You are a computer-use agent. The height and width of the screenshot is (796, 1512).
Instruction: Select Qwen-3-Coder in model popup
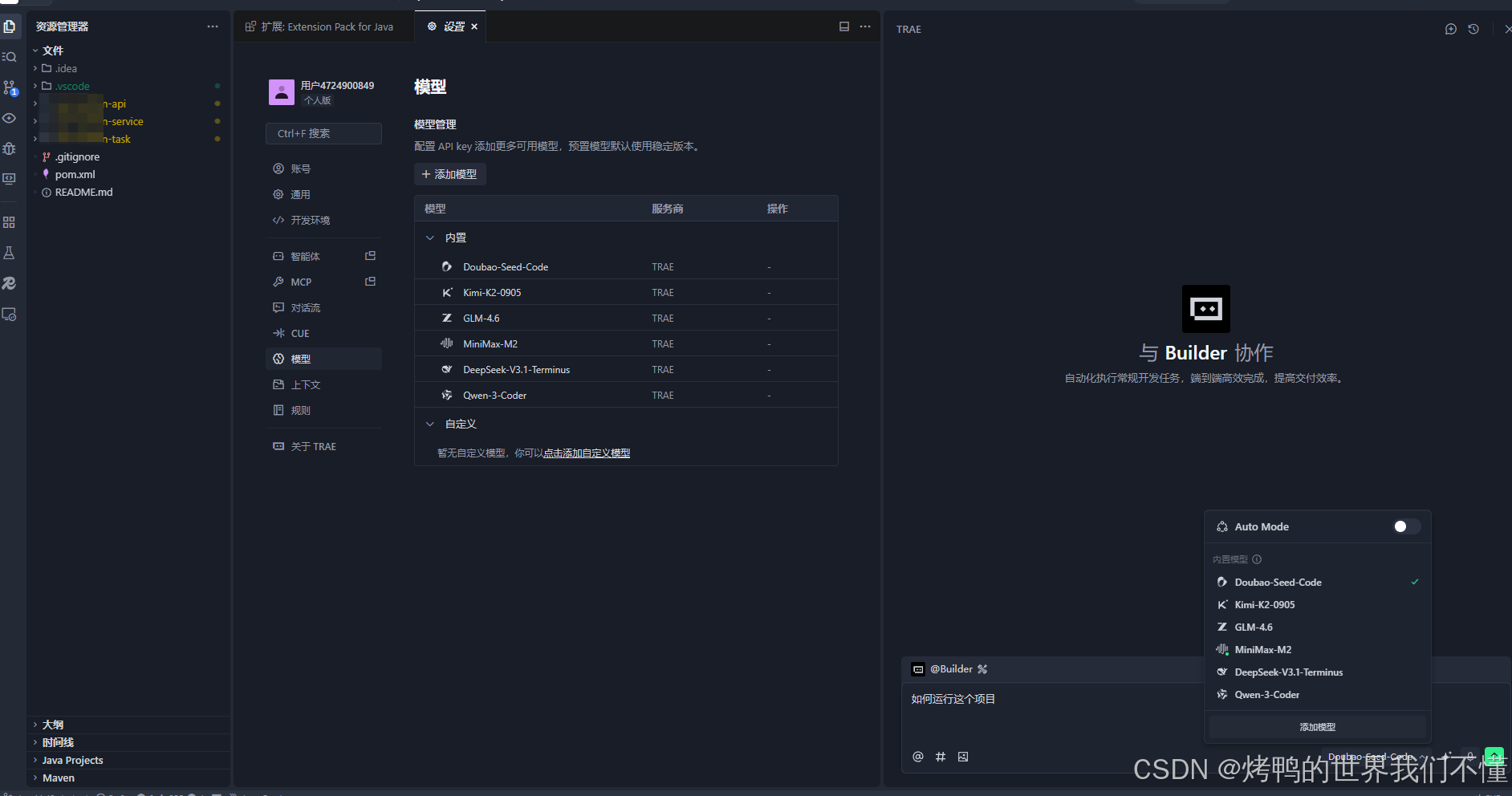pos(1318,694)
